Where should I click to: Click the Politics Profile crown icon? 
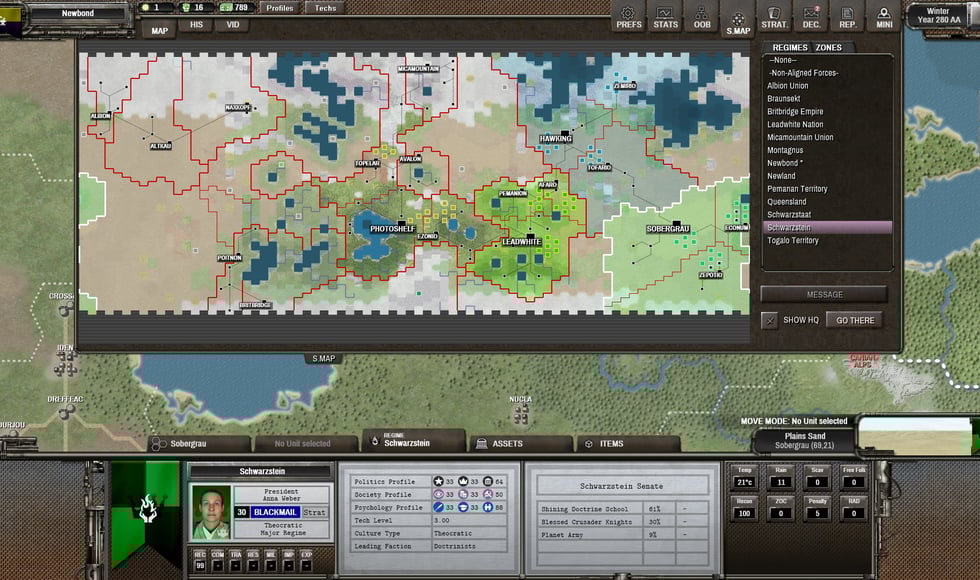pos(463,481)
